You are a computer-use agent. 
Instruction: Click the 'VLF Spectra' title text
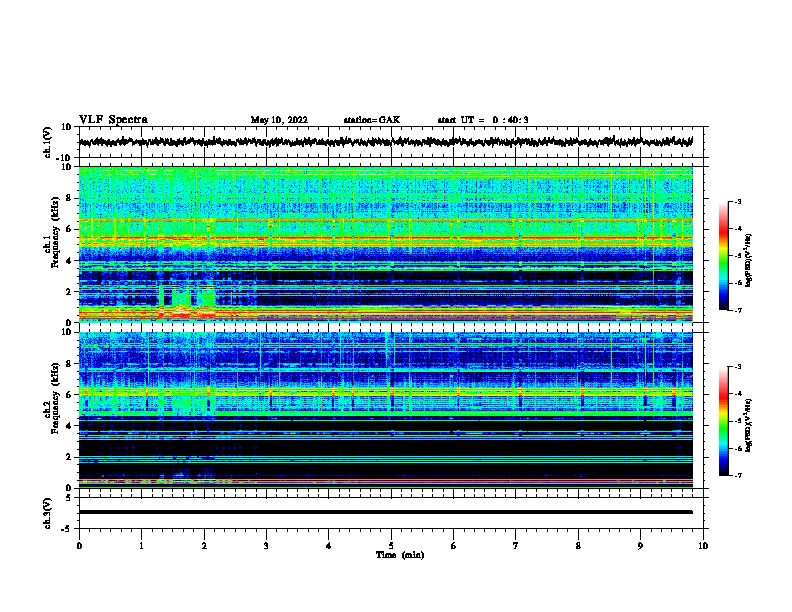(x=113, y=120)
